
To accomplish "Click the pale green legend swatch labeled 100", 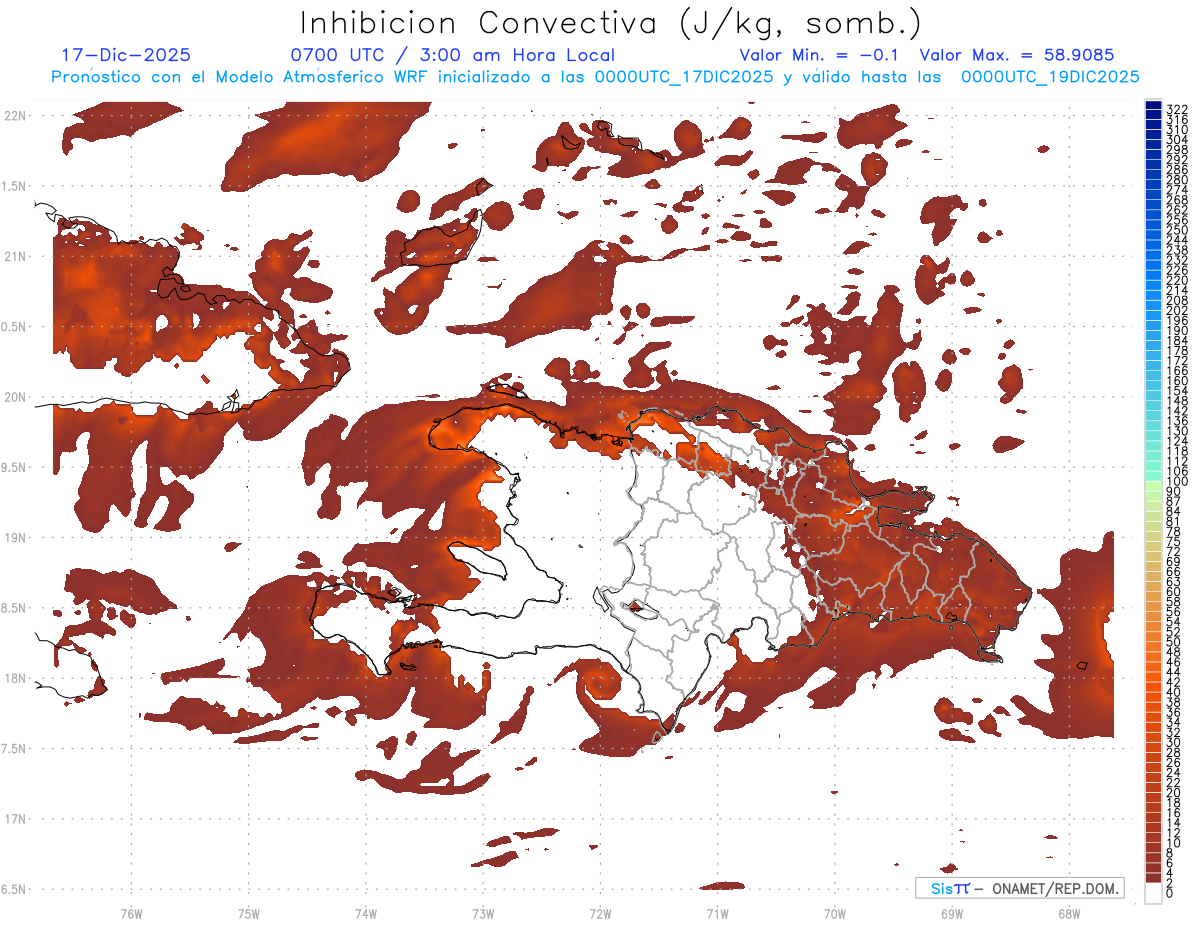I will tap(1153, 485).
